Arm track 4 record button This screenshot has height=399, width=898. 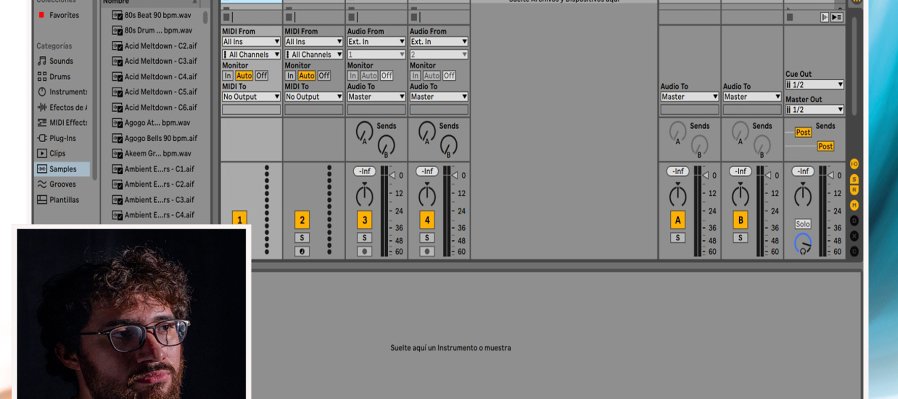[x=427, y=251]
